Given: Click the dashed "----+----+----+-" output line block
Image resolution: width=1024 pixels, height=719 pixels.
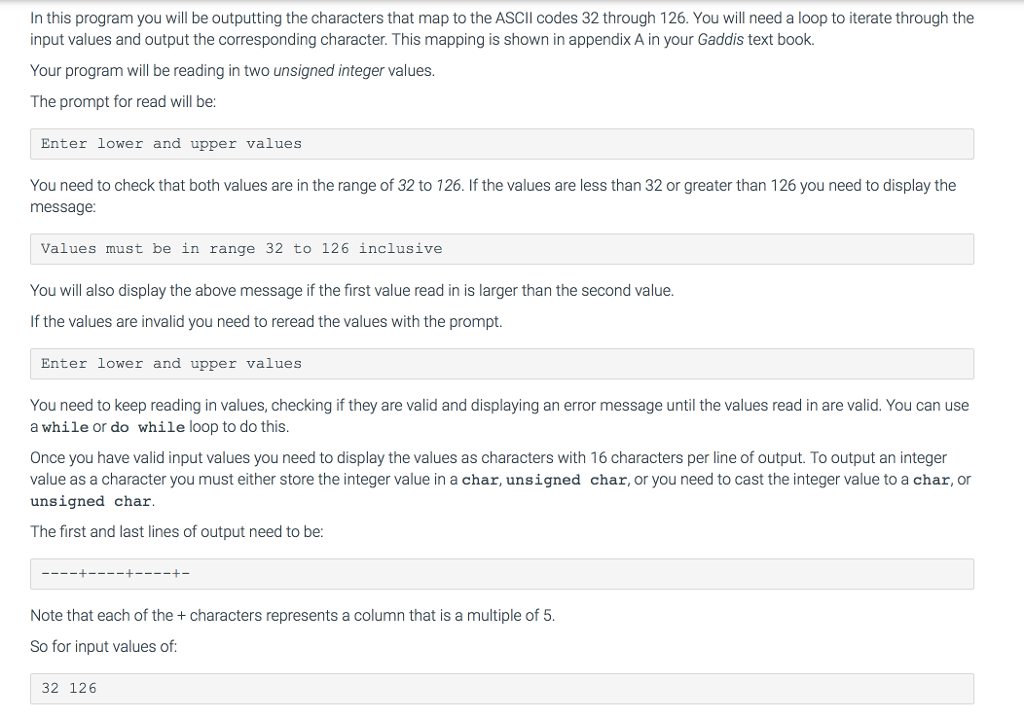Looking at the screenshot, I should pyautogui.click(x=502, y=573).
